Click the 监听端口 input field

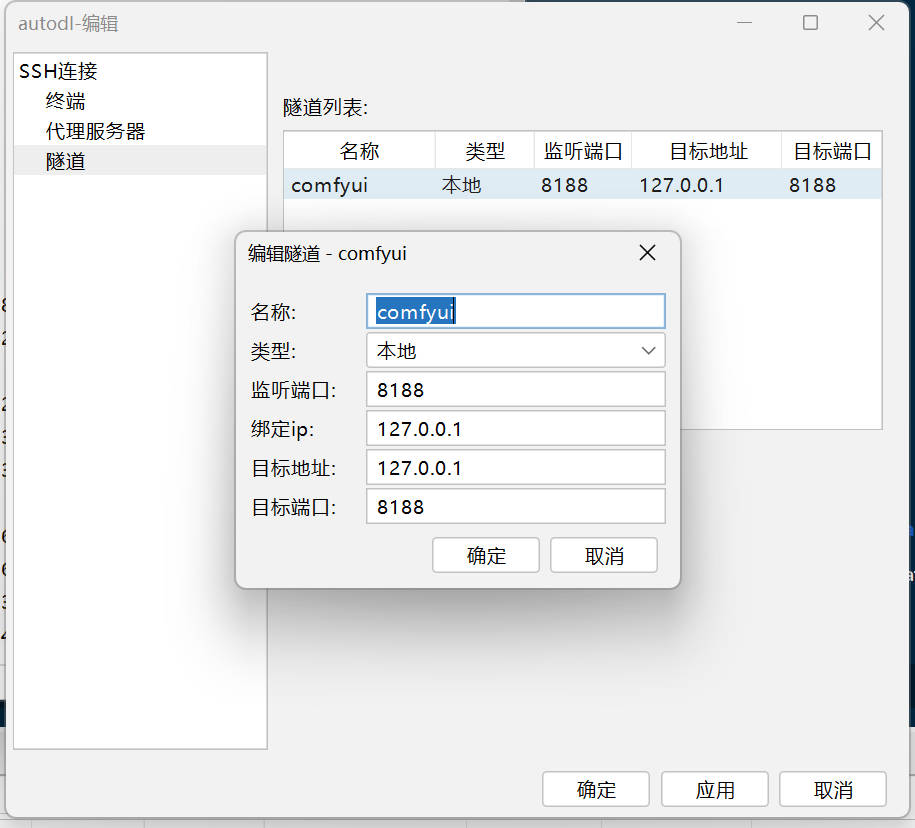pos(516,390)
